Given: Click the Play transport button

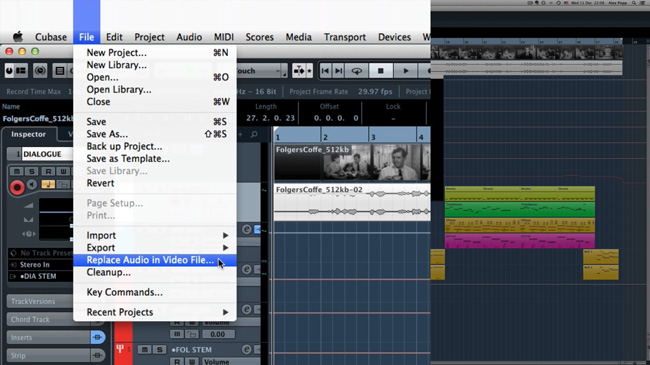Looking at the screenshot, I should 405,71.
